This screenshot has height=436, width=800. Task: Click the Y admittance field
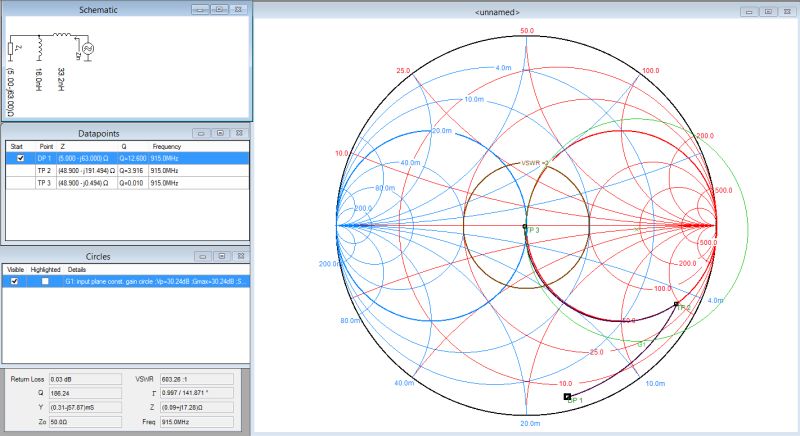tap(85, 407)
